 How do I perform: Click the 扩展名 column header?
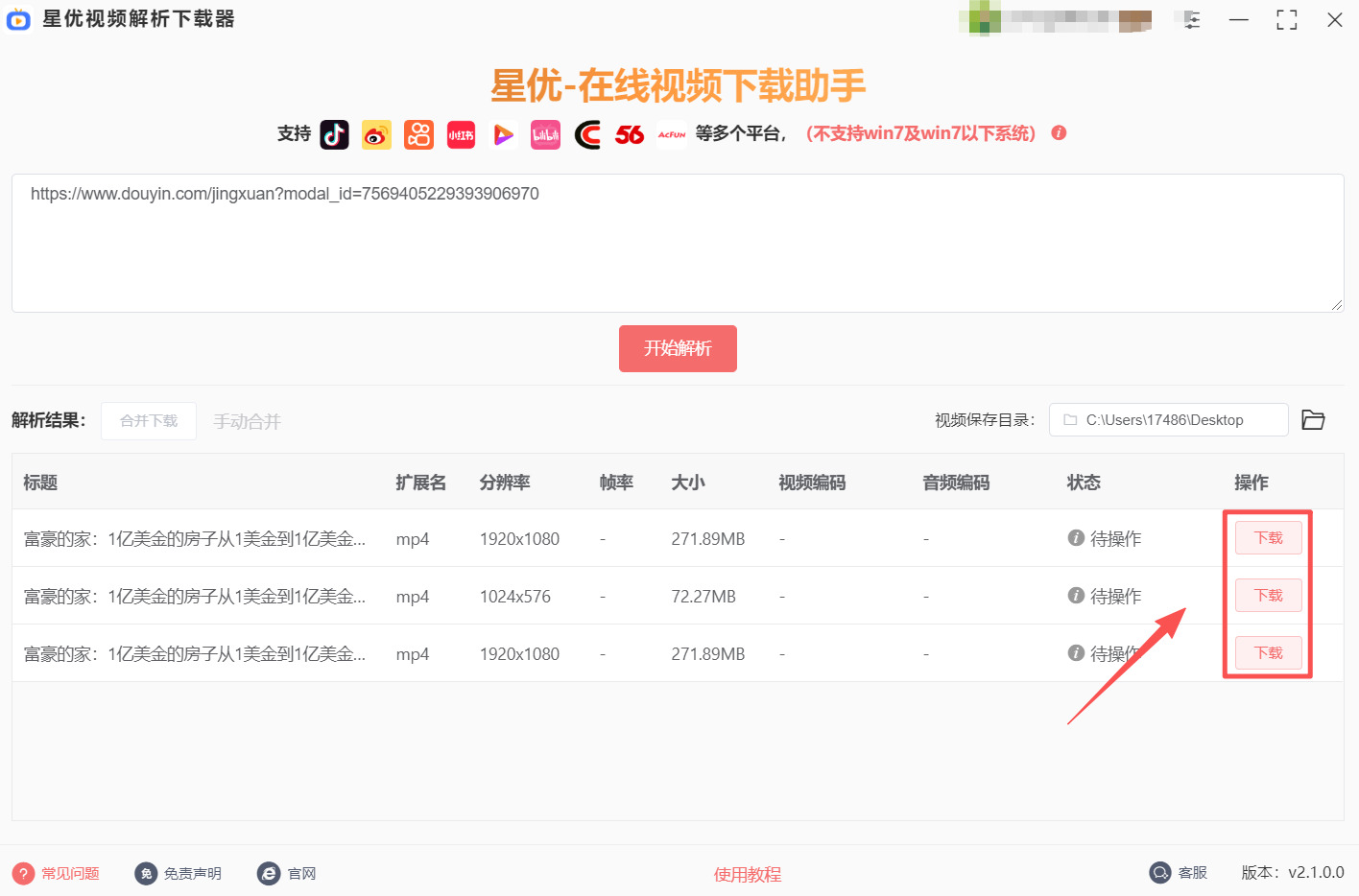click(x=421, y=483)
